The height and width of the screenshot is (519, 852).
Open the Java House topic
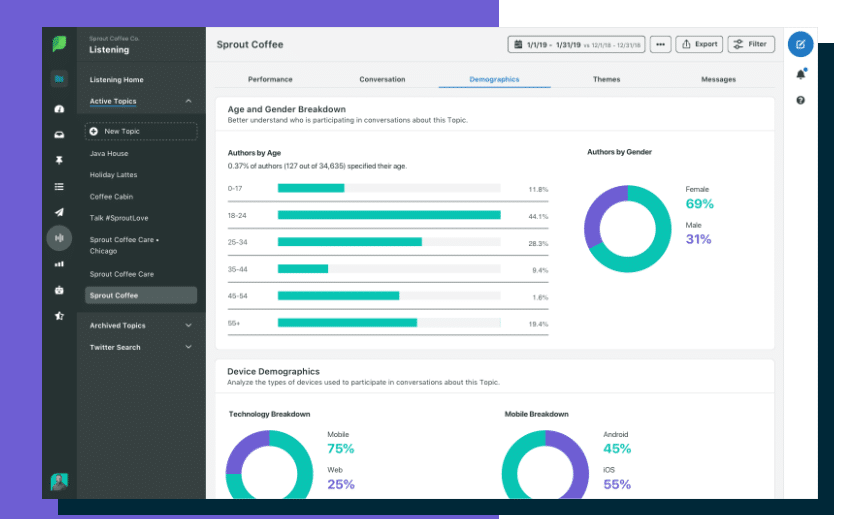[x=109, y=154]
